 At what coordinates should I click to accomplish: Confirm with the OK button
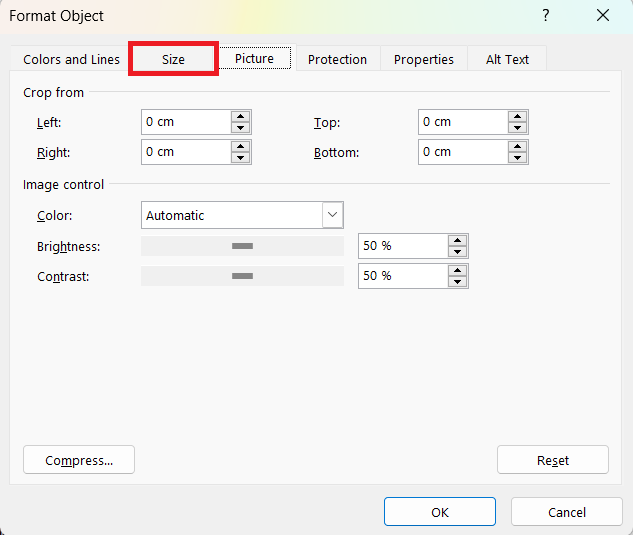pos(440,512)
